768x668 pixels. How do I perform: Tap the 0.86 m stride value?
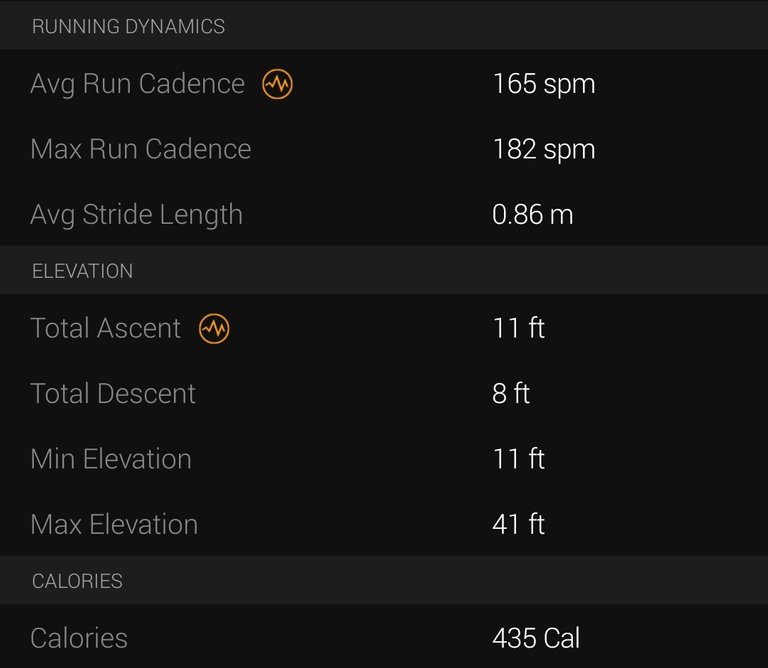pyautogui.click(x=532, y=215)
